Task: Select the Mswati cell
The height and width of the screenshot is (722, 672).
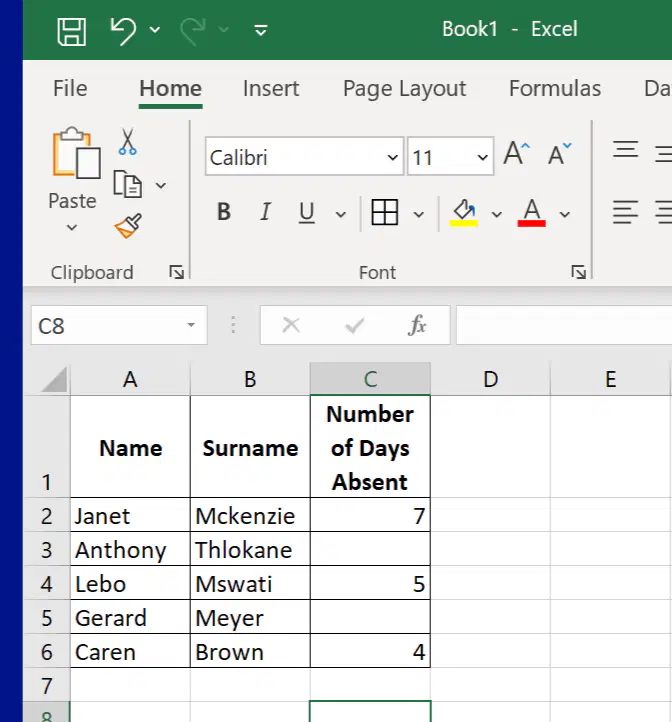Action: click(x=250, y=583)
